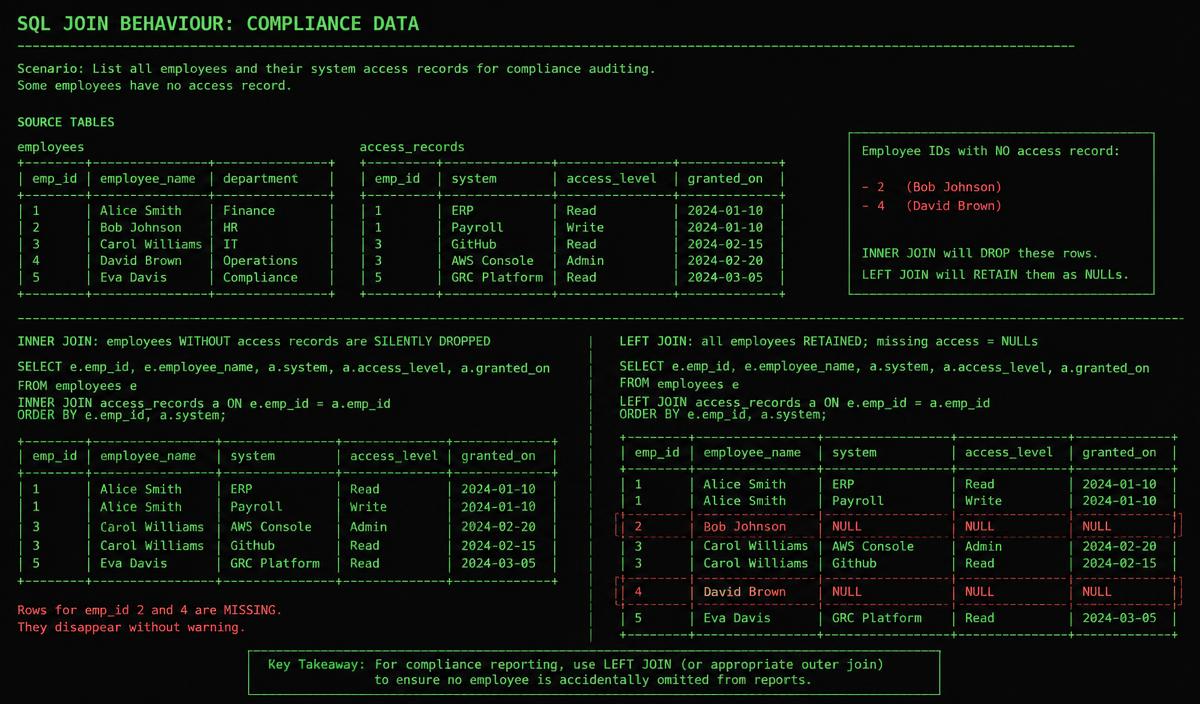Click 'Employee IDs with NO access record:' text
Viewport: 1200px width, 704px height.
pyautogui.click(x=991, y=151)
